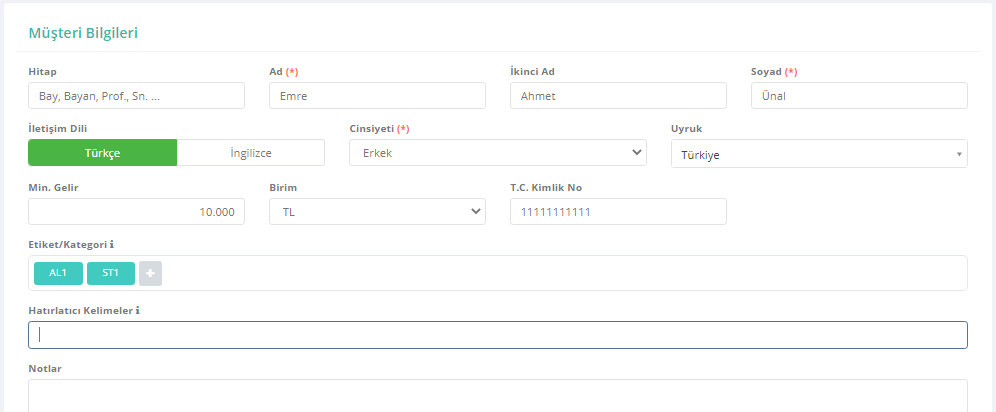
Task: Select the ST1 tag chip
Action: (x=111, y=273)
